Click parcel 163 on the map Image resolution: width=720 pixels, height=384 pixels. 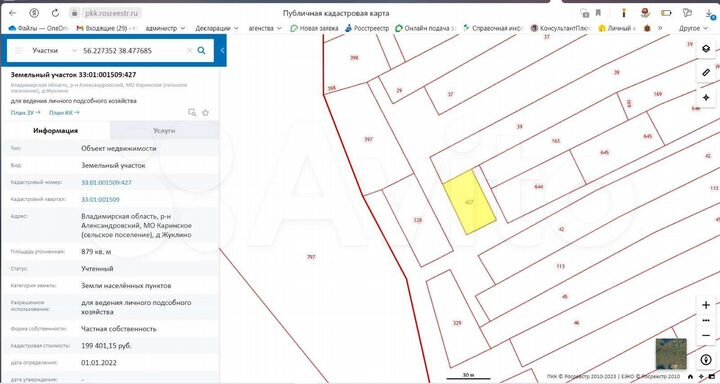pyautogui.click(x=556, y=141)
